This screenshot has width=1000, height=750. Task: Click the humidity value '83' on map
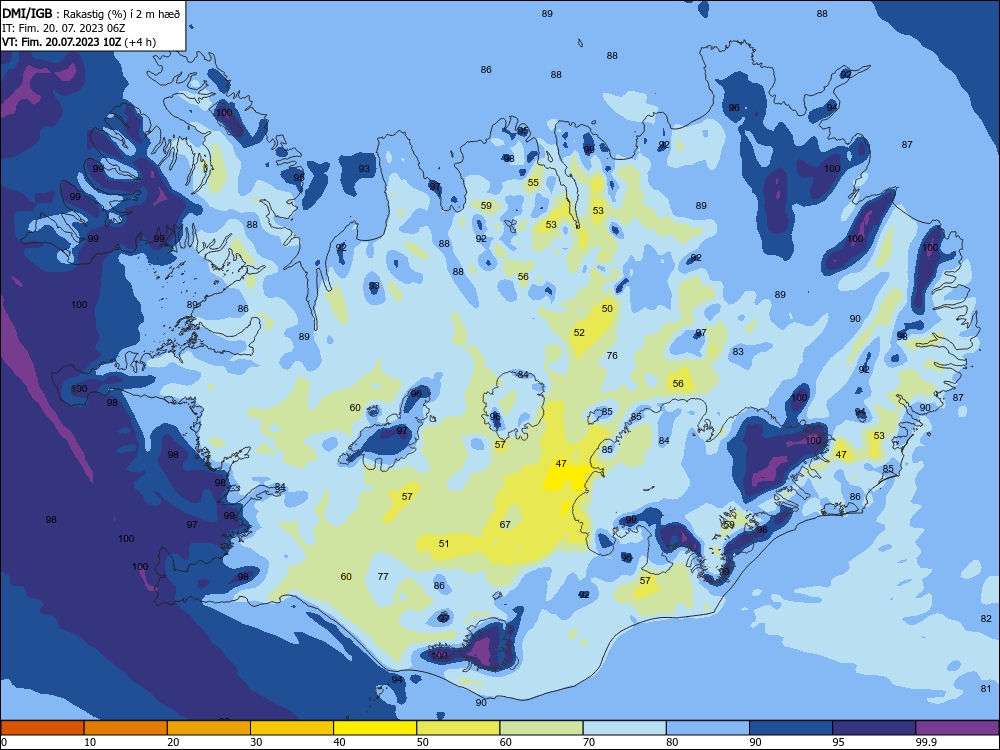point(738,351)
